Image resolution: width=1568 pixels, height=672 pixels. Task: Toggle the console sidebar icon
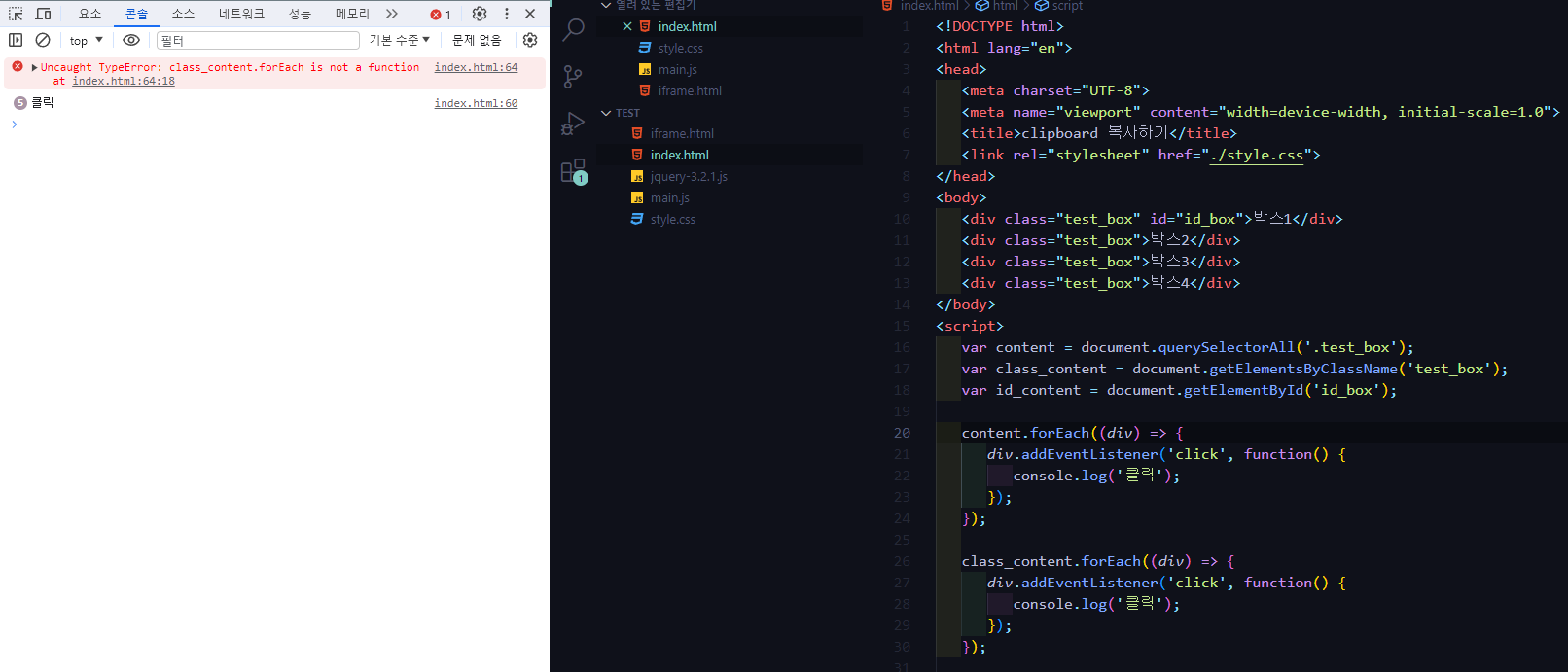click(16, 40)
